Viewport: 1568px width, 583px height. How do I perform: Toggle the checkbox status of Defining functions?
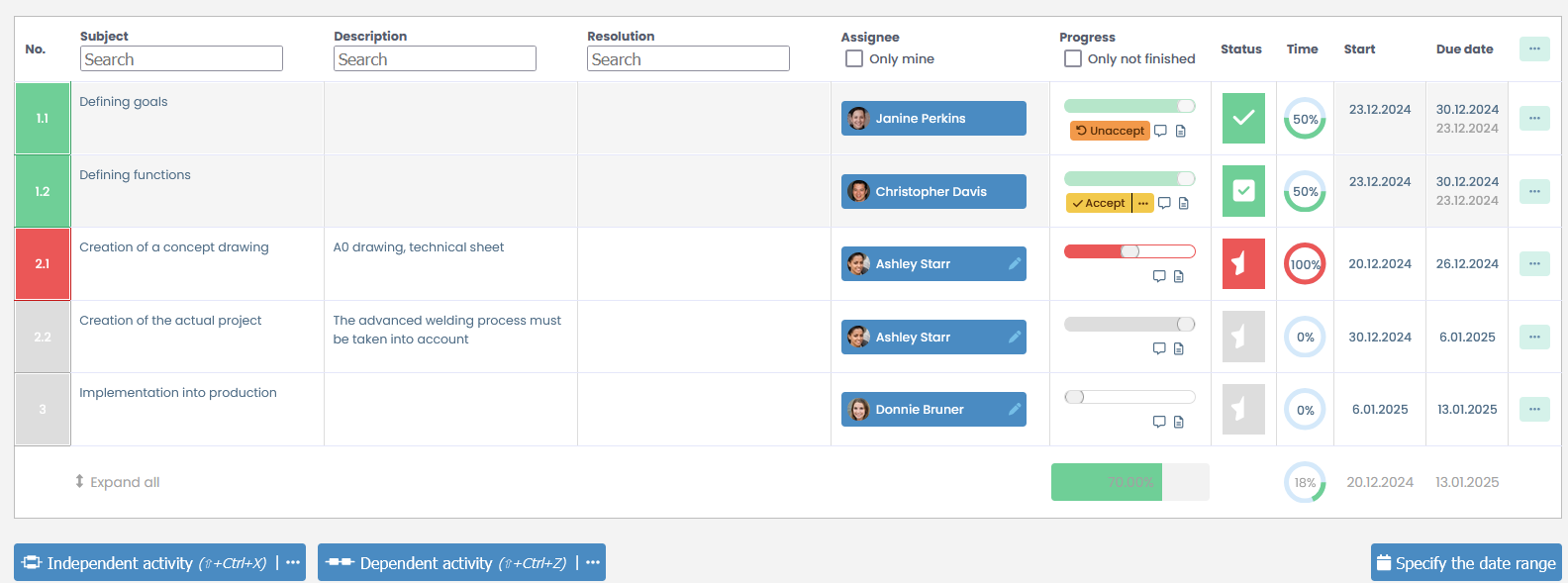1243,191
